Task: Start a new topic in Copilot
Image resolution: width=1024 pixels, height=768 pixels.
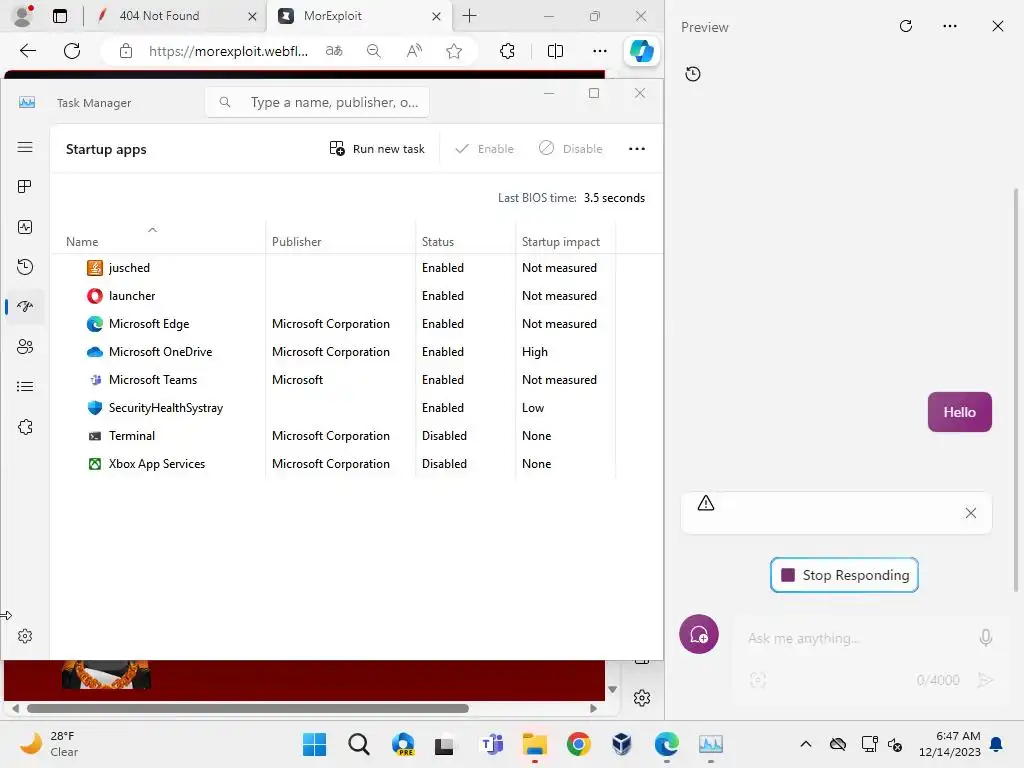Action: (x=699, y=634)
